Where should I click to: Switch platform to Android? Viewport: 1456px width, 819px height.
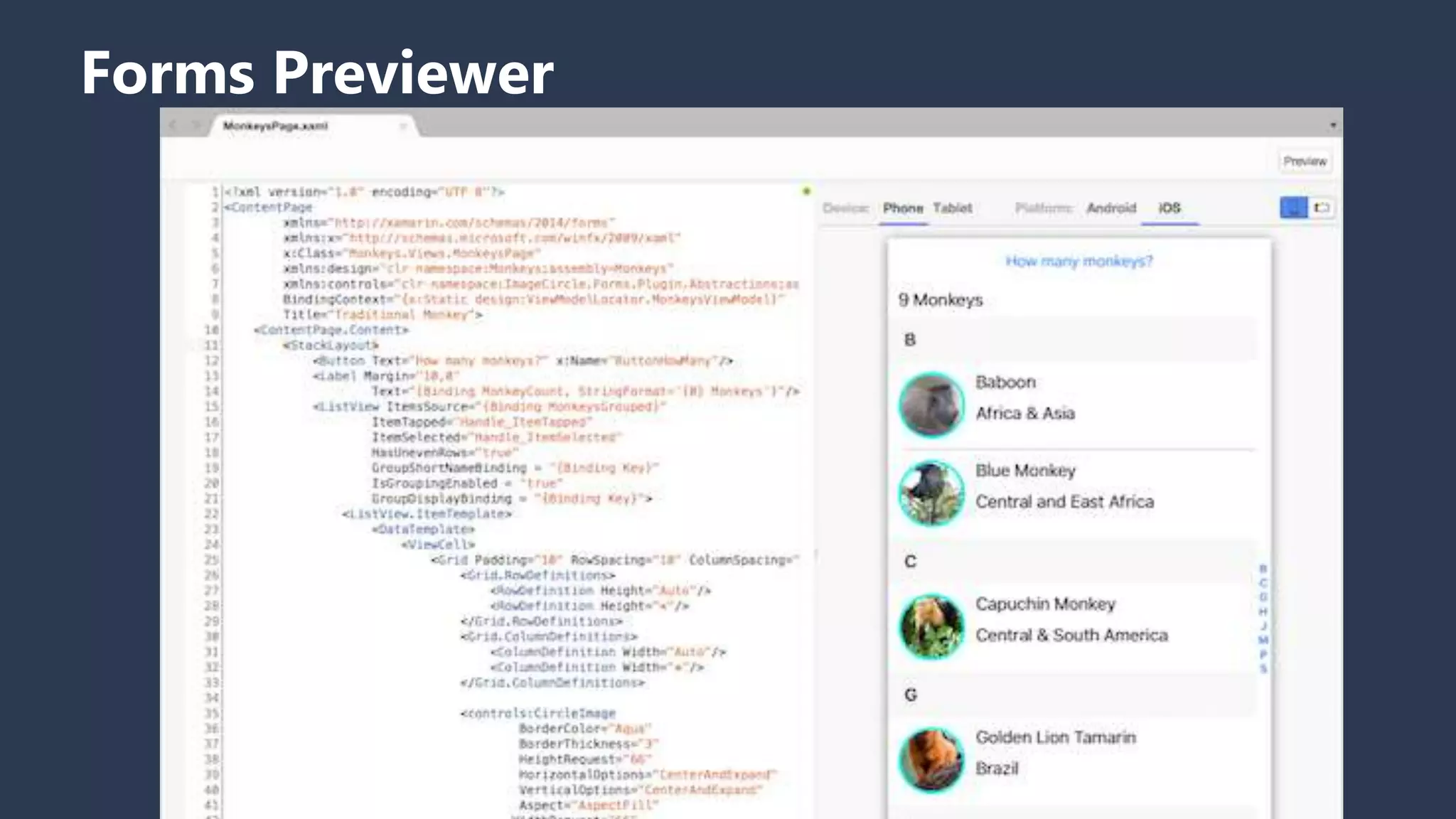(1111, 208)
